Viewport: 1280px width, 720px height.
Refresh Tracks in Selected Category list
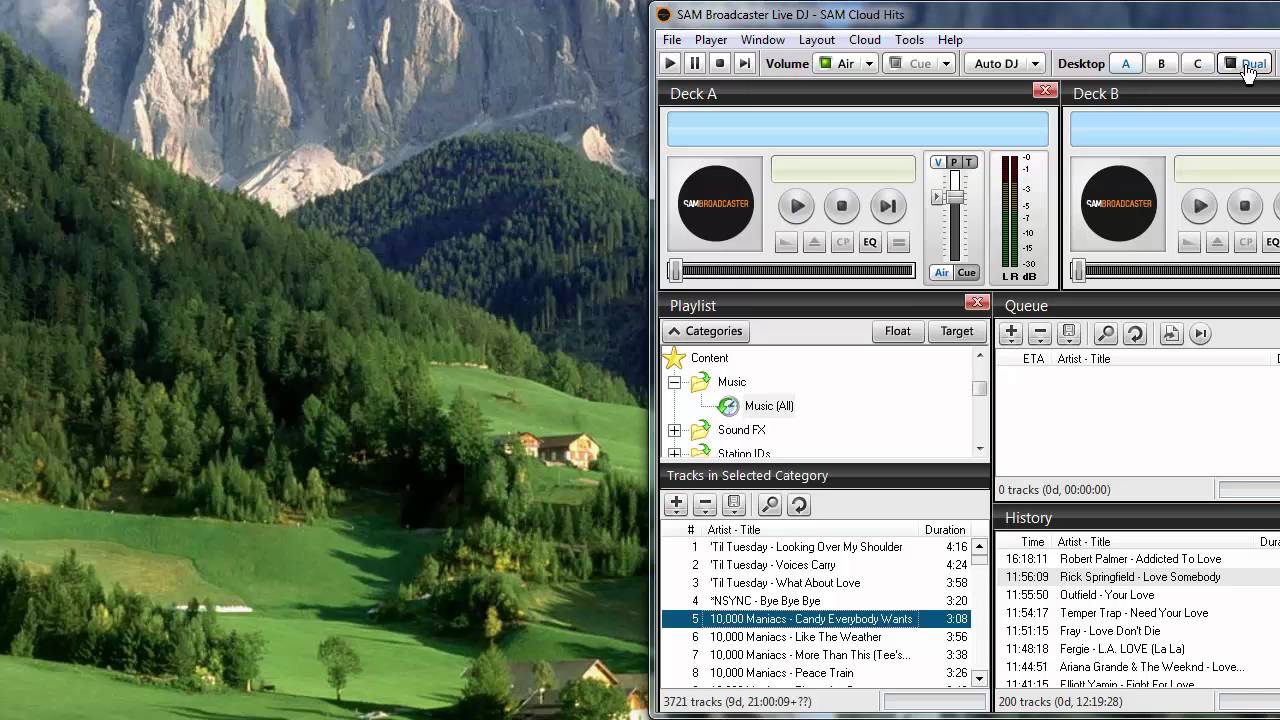pos(798,505)
